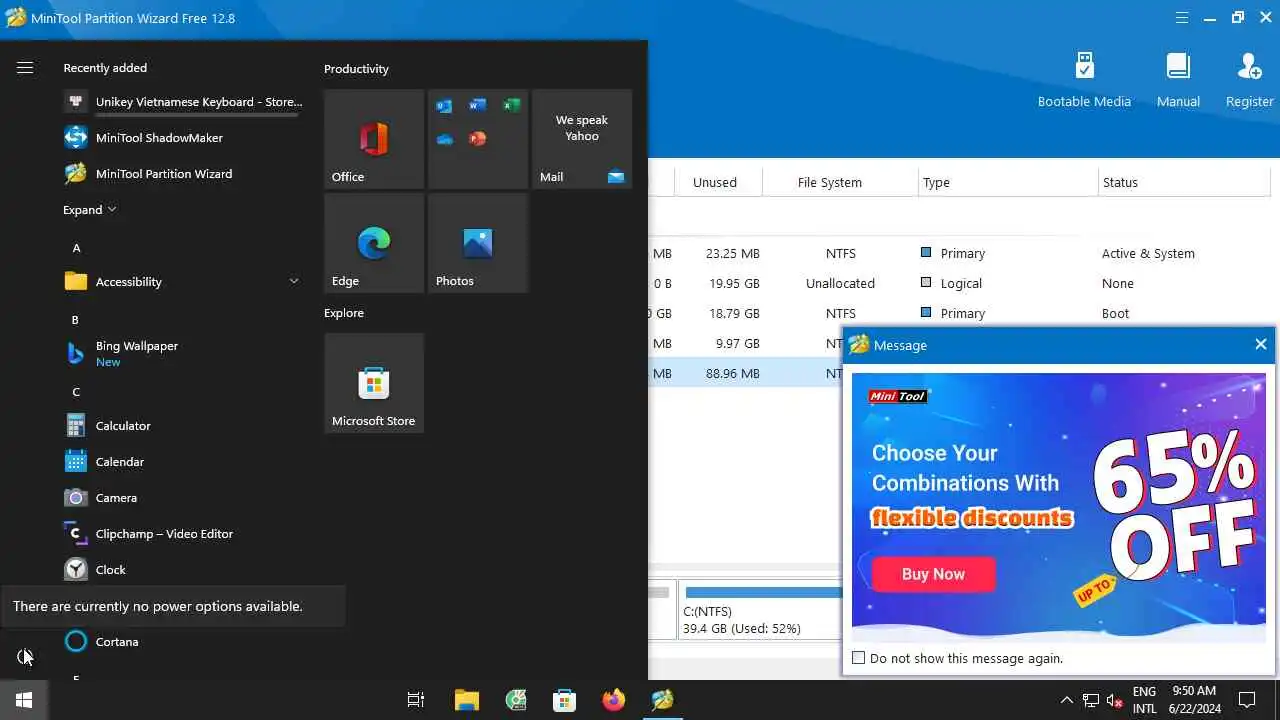Open Unikey Vietnamese Keyboard app
Screen dimensions: 1280x720
click(183, 102)
